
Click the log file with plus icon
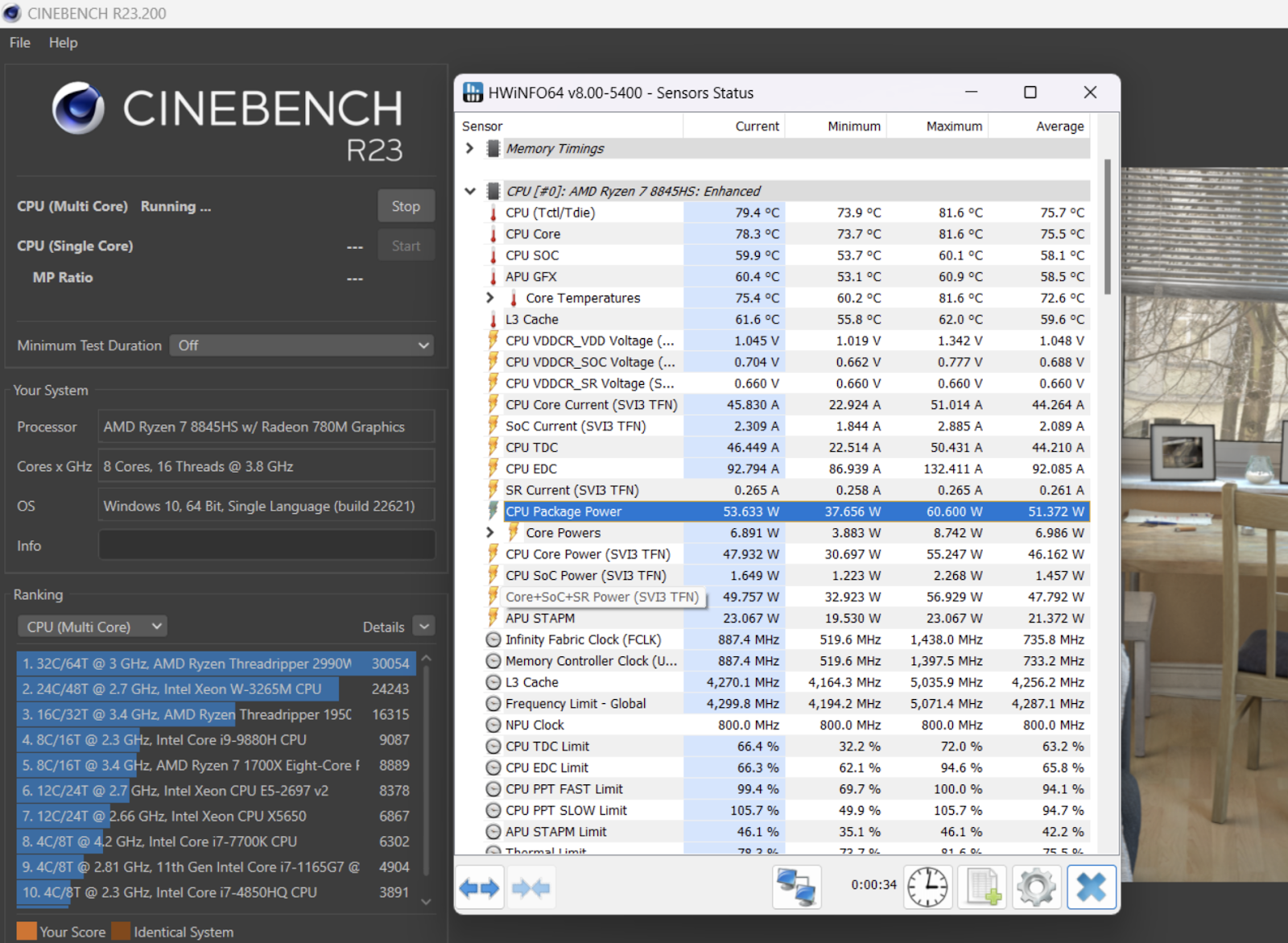click(x=983, y=887)
